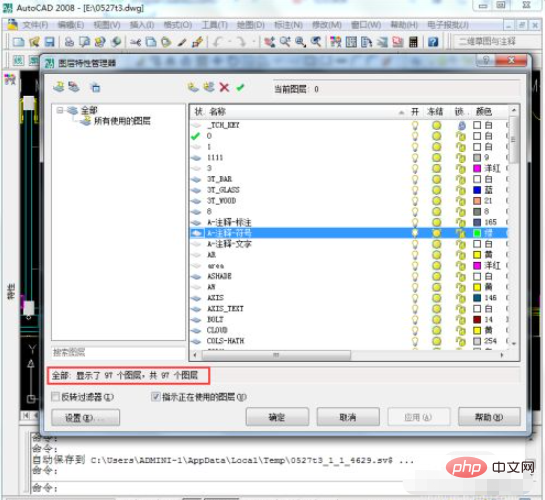Click the 帮助 button in dialog
This screenshot has height=500, width=545.
(489, 417)
